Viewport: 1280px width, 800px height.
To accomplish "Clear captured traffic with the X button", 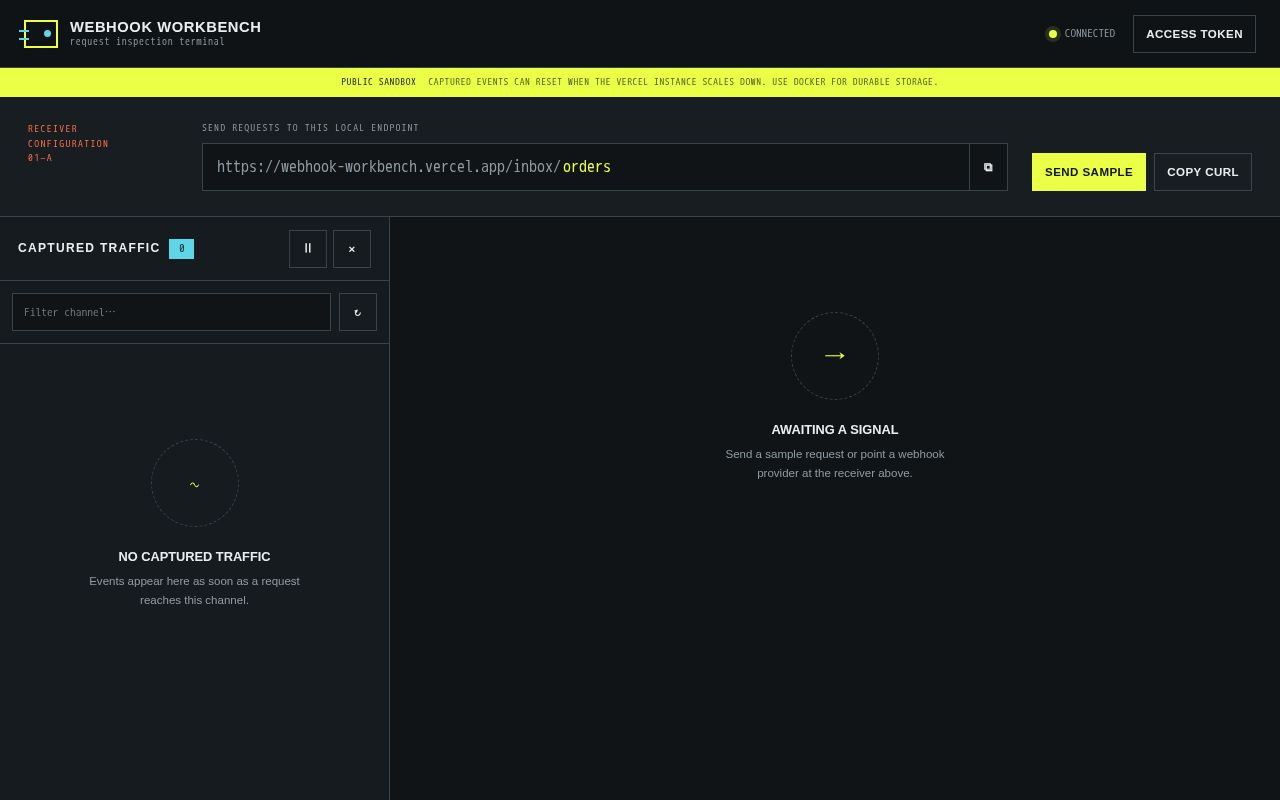I will (x=352, y=249).
